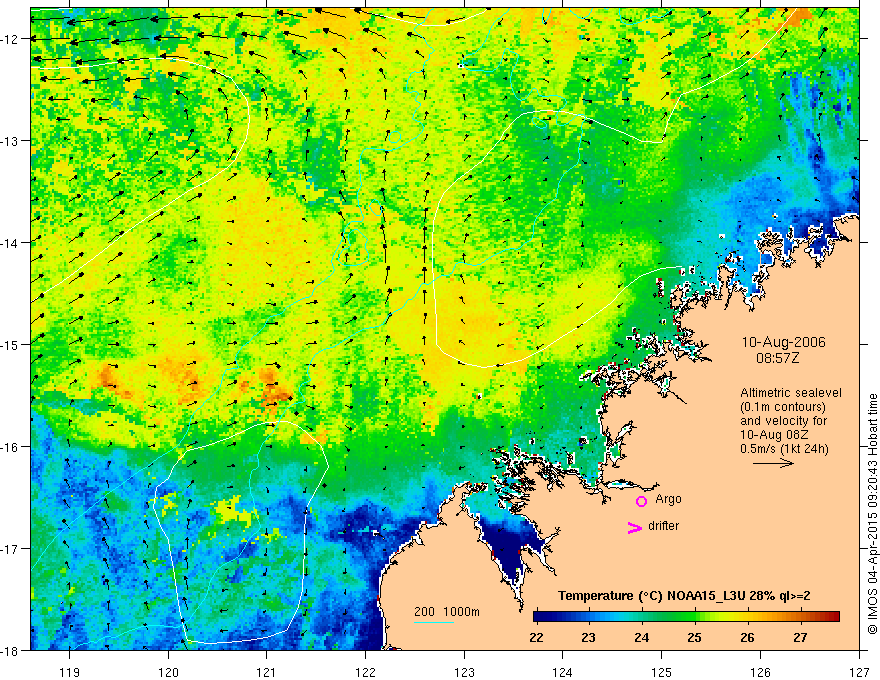Image resolution: width=880 pixels, height=680 pixels.
Task: Click the latitude axis label -16
Action: (x=11, y=447)
